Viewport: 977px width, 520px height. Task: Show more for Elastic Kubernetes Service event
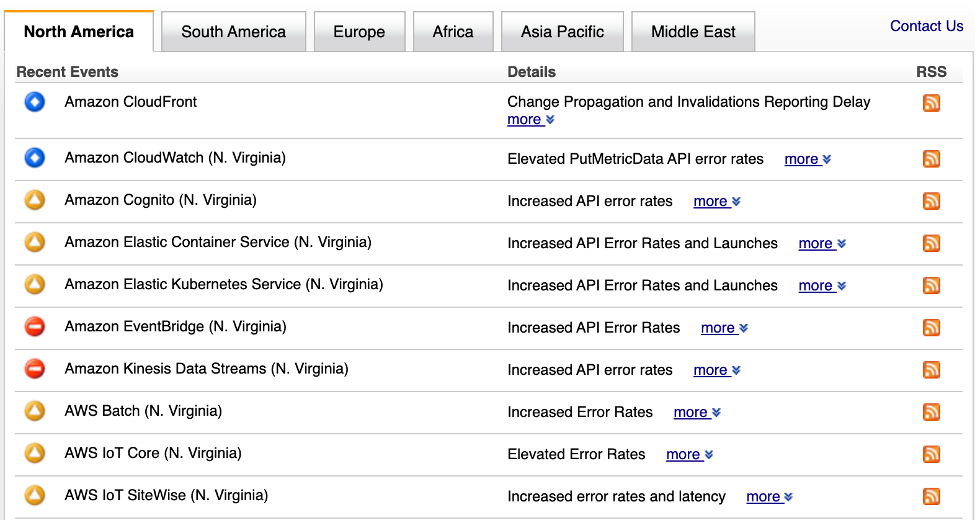(821, 286)
